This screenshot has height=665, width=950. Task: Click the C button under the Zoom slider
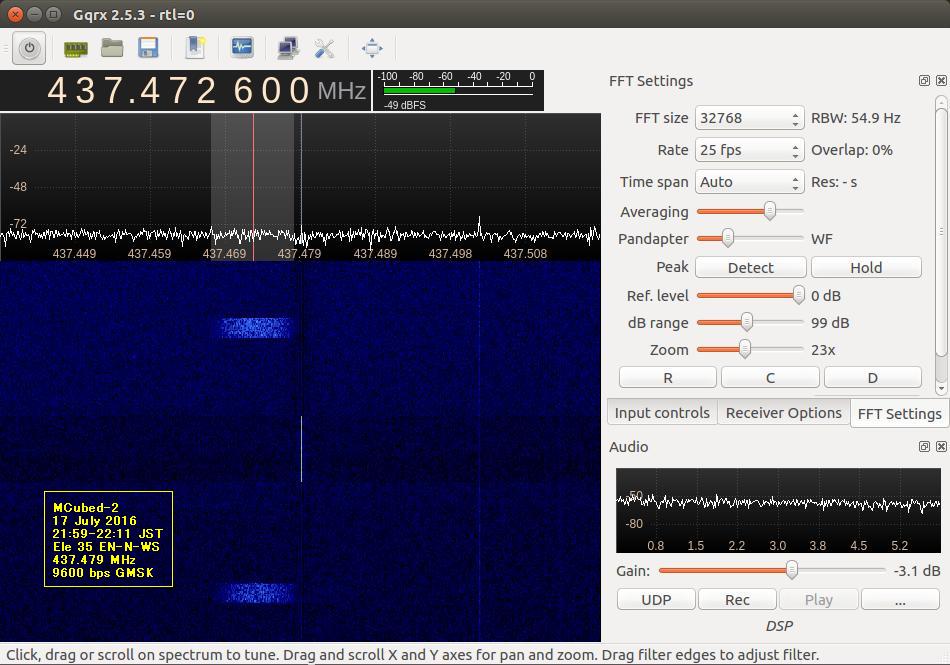pos(770,378)
